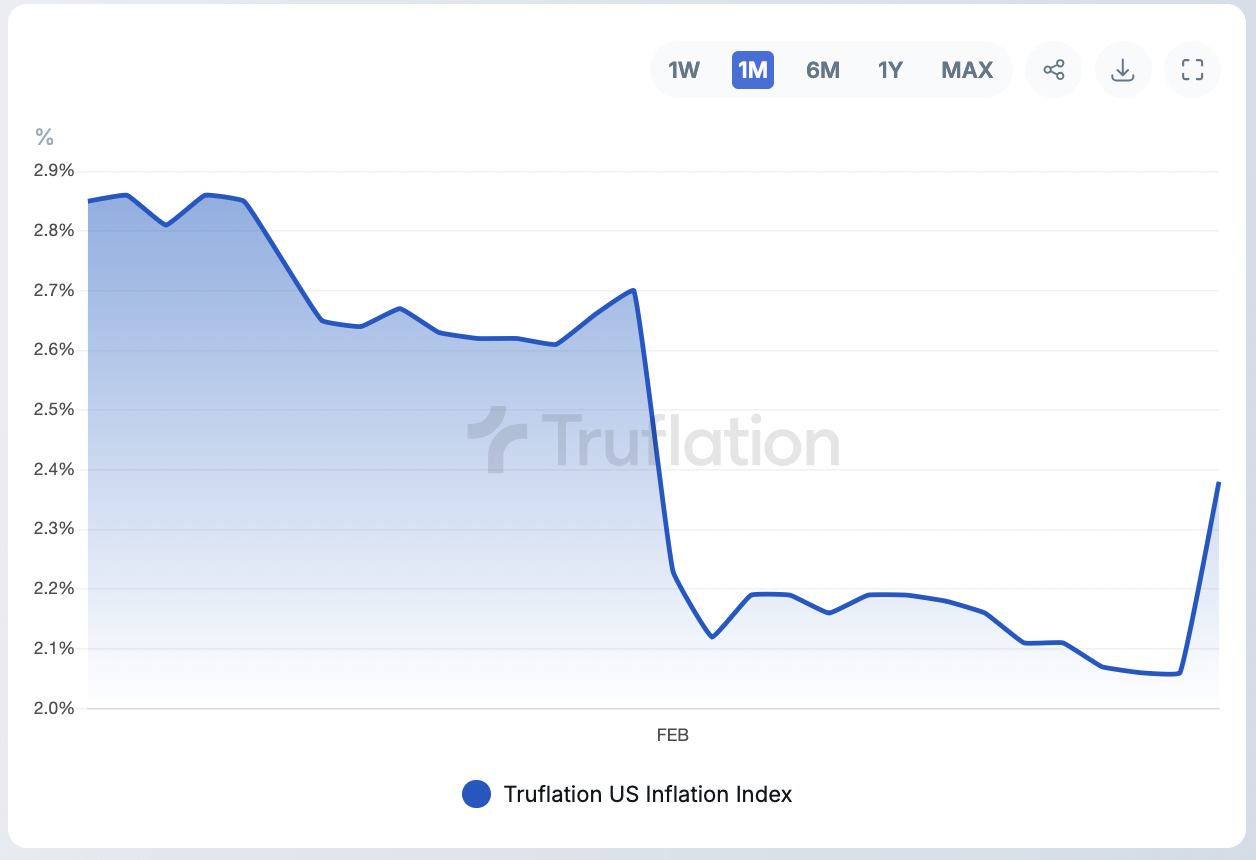Click the Truflation watermark text
This screenshot has height=860, width=1256.
tap(690, 441)
